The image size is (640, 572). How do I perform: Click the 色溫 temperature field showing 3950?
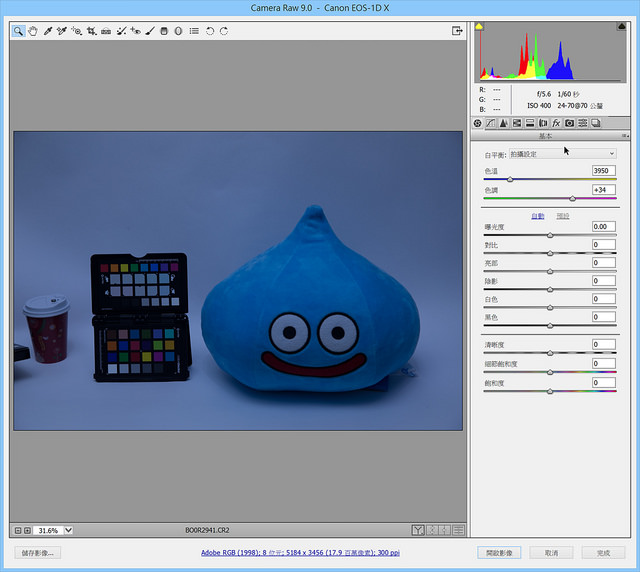tap(604, 171)
